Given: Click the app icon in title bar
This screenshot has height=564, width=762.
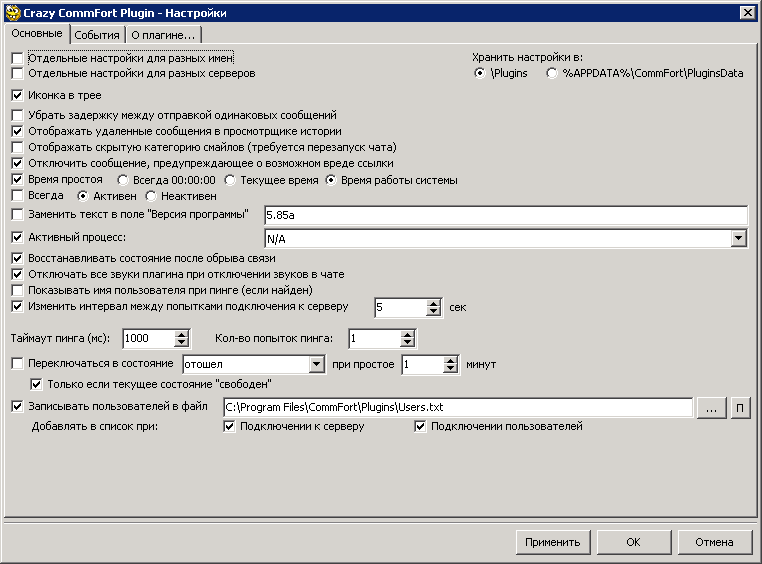Looking at the screenshot, I should (12, 12).
